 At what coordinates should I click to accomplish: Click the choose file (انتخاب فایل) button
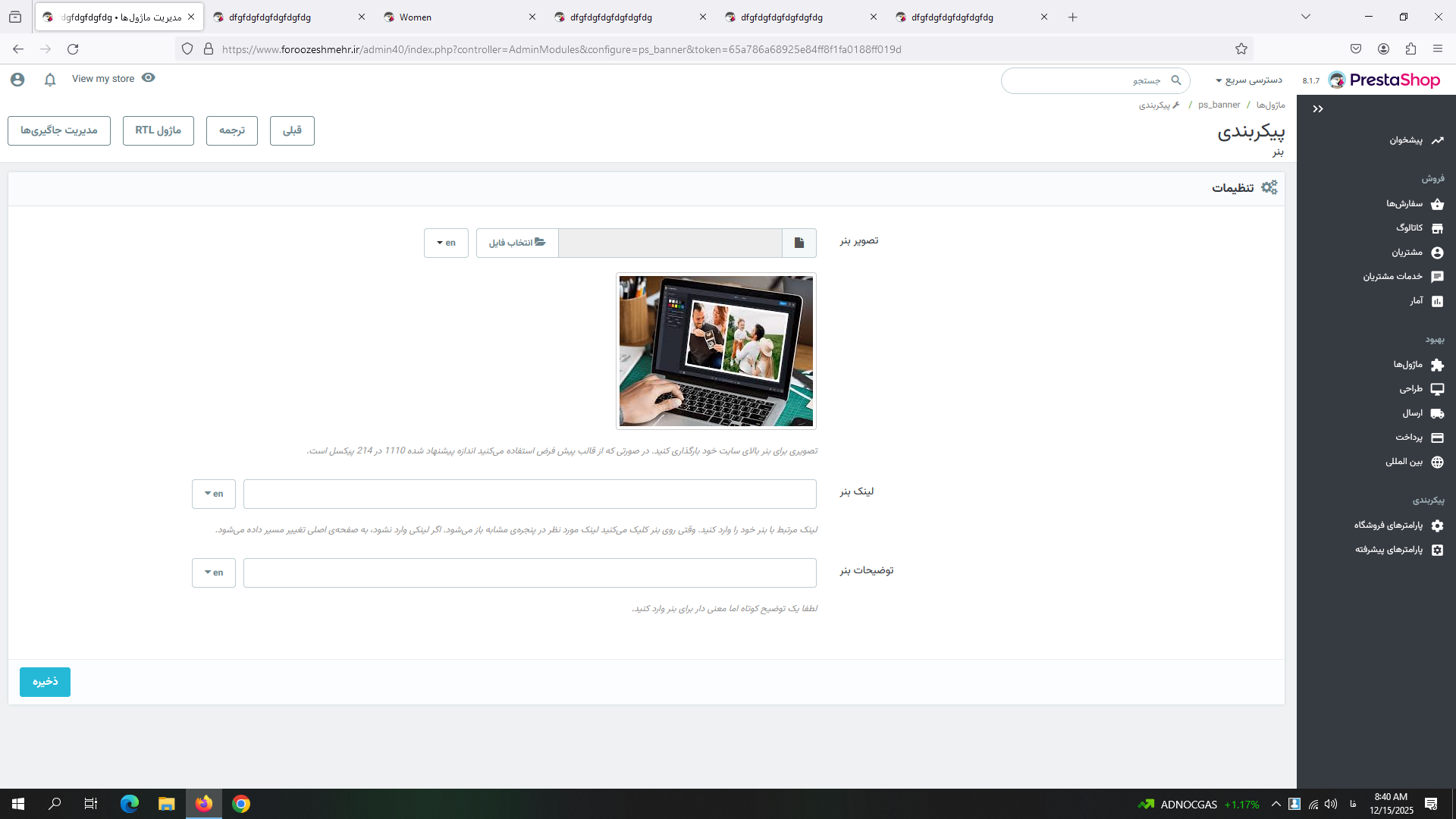517,243
